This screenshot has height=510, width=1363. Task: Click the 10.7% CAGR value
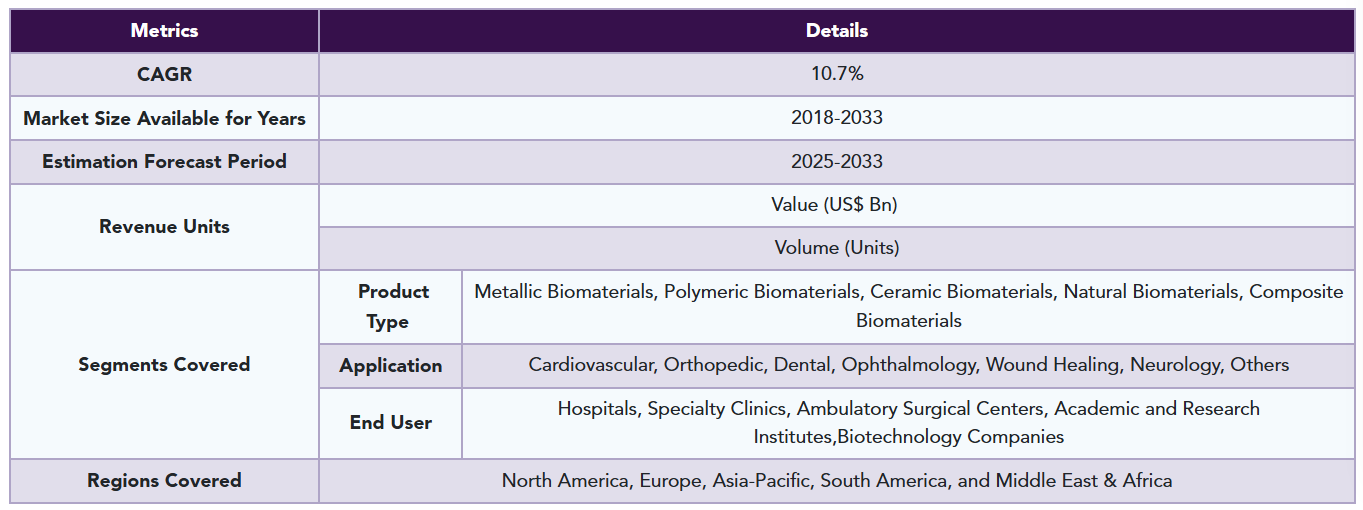coord(837,74)
